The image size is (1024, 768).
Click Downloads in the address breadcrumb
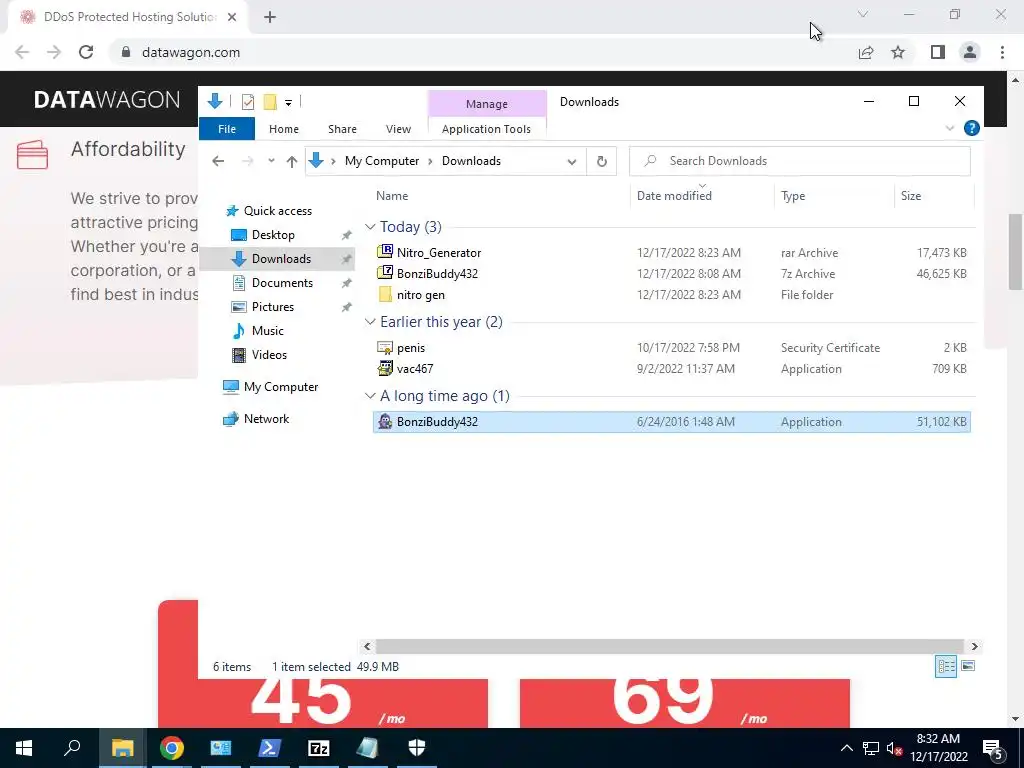click(x=471, y=161)
